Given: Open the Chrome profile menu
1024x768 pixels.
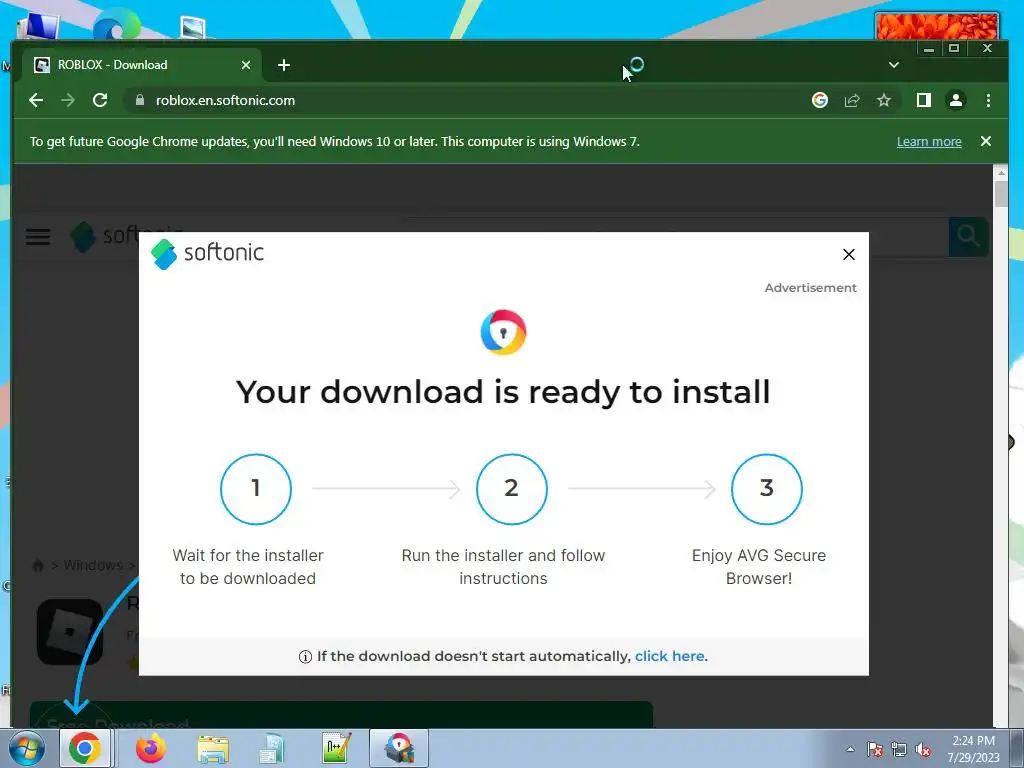Looking at the screenshot, I should [x=956, y=100].
